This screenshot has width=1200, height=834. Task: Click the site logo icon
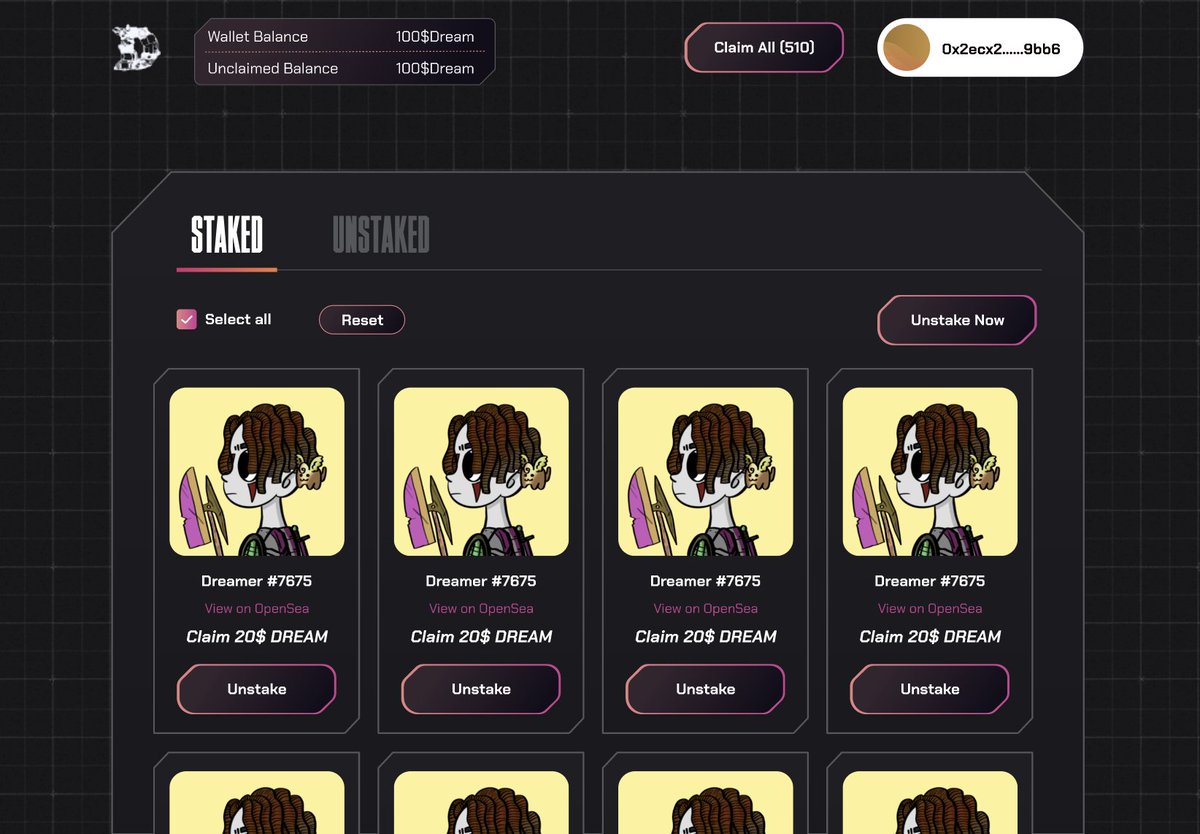[136, 48]
